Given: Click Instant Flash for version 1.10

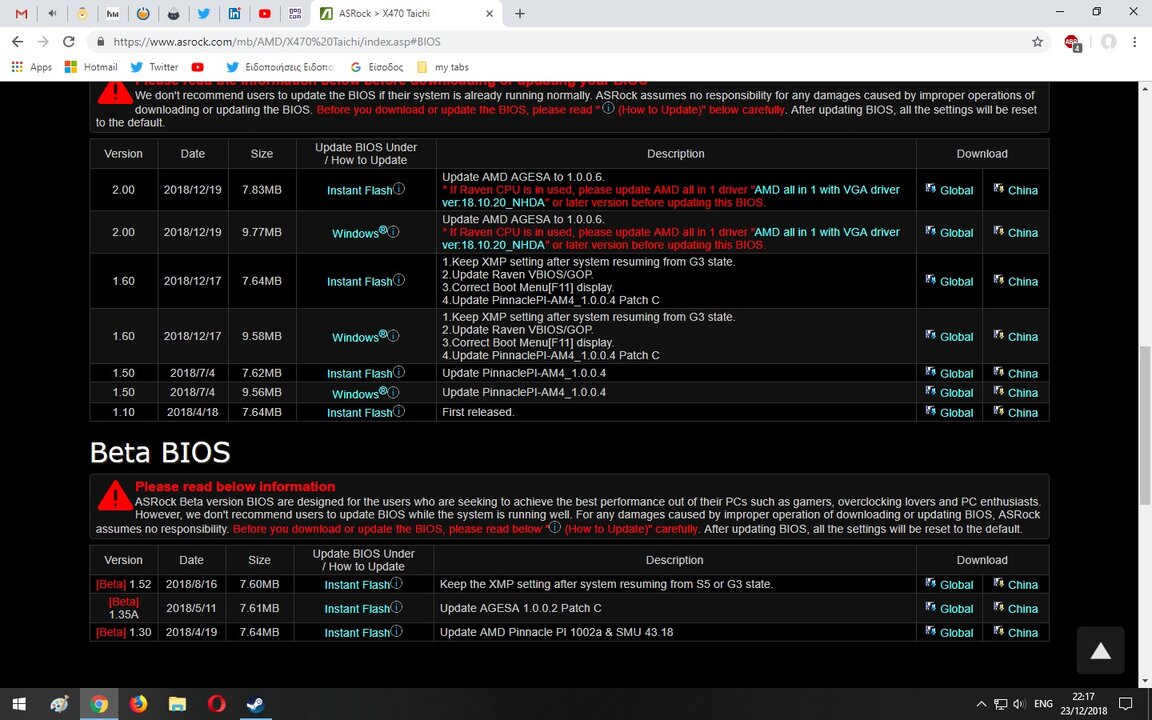Looking at the screenshot, I should (359, 413).
